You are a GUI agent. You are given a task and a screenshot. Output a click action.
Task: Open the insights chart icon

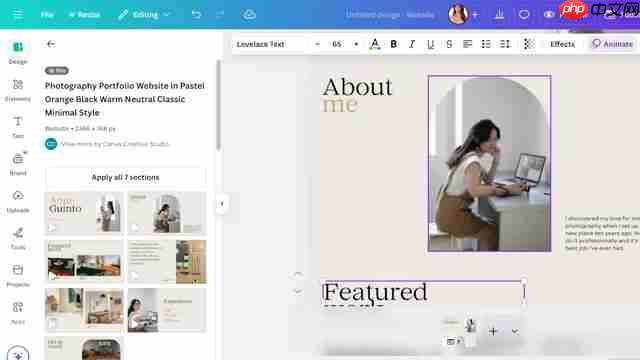[x=499, y=15]
